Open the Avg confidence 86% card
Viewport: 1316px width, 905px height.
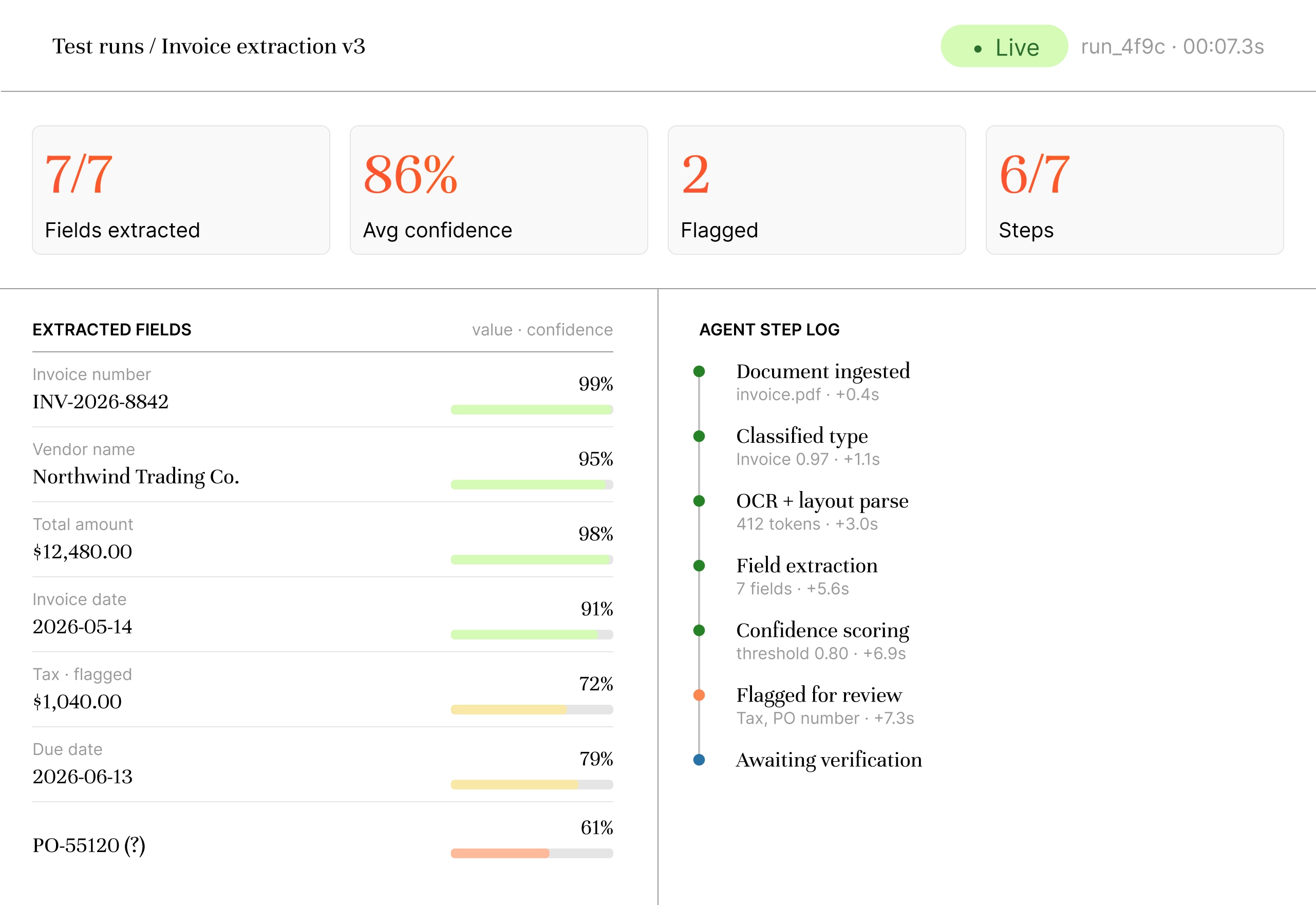point(499,190)
